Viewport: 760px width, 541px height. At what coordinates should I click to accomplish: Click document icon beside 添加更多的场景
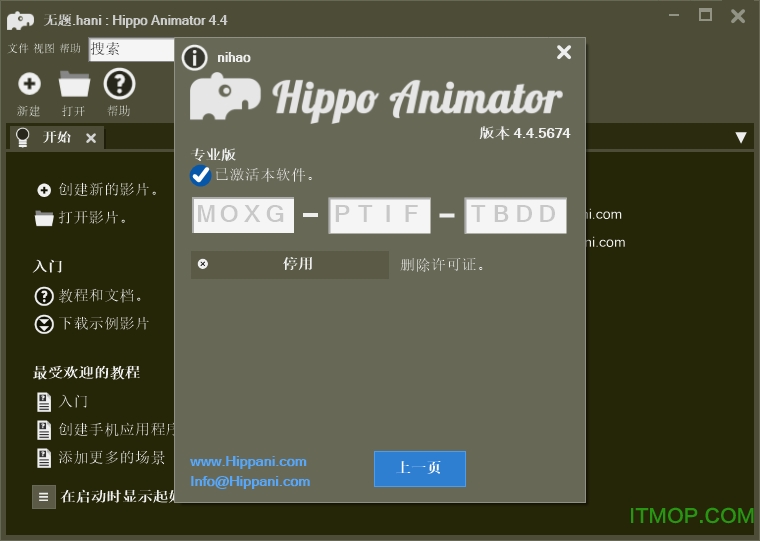point(44,458)
